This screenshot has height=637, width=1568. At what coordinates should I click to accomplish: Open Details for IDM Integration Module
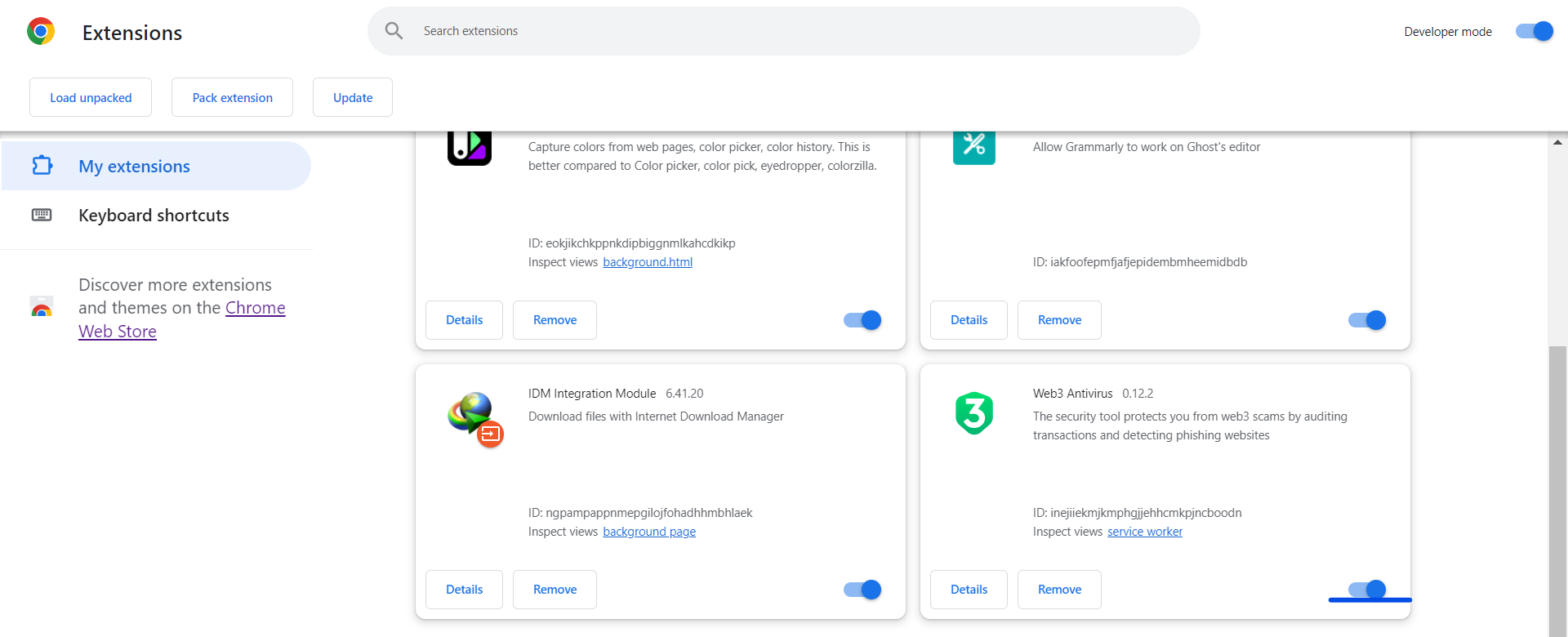464,590
